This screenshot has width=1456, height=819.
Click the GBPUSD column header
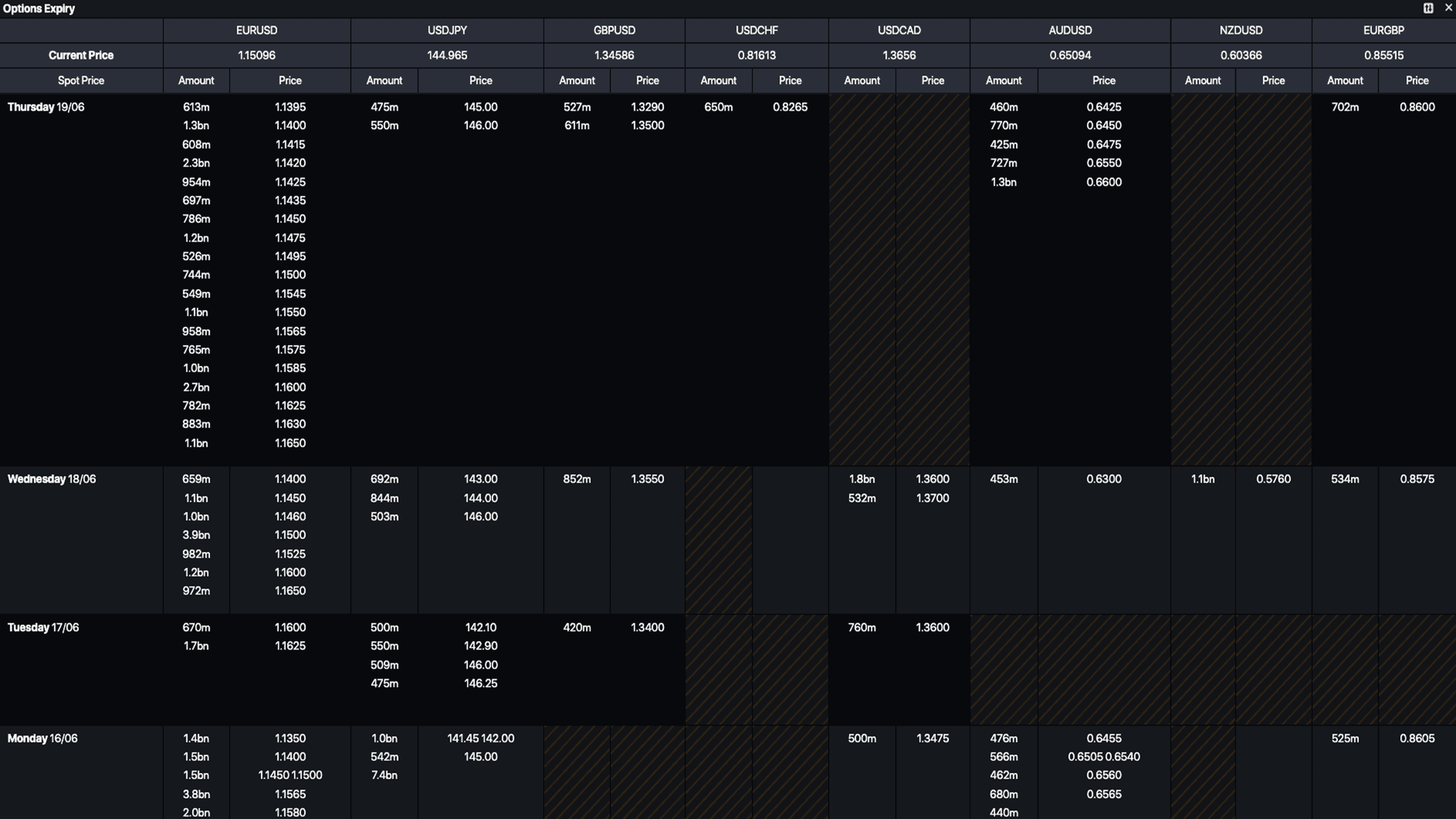614,30
